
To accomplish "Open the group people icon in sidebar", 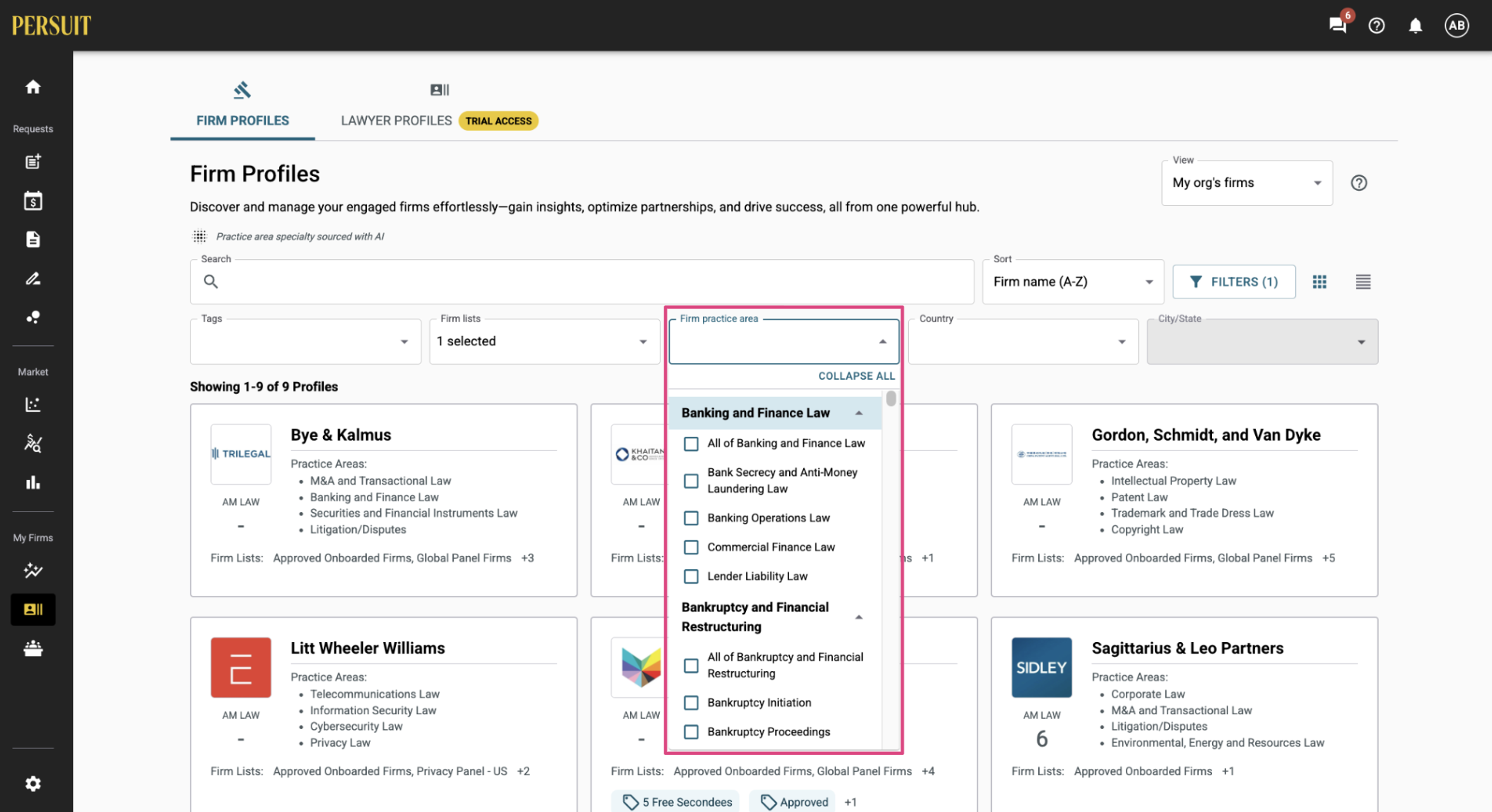I will (33, 649).
